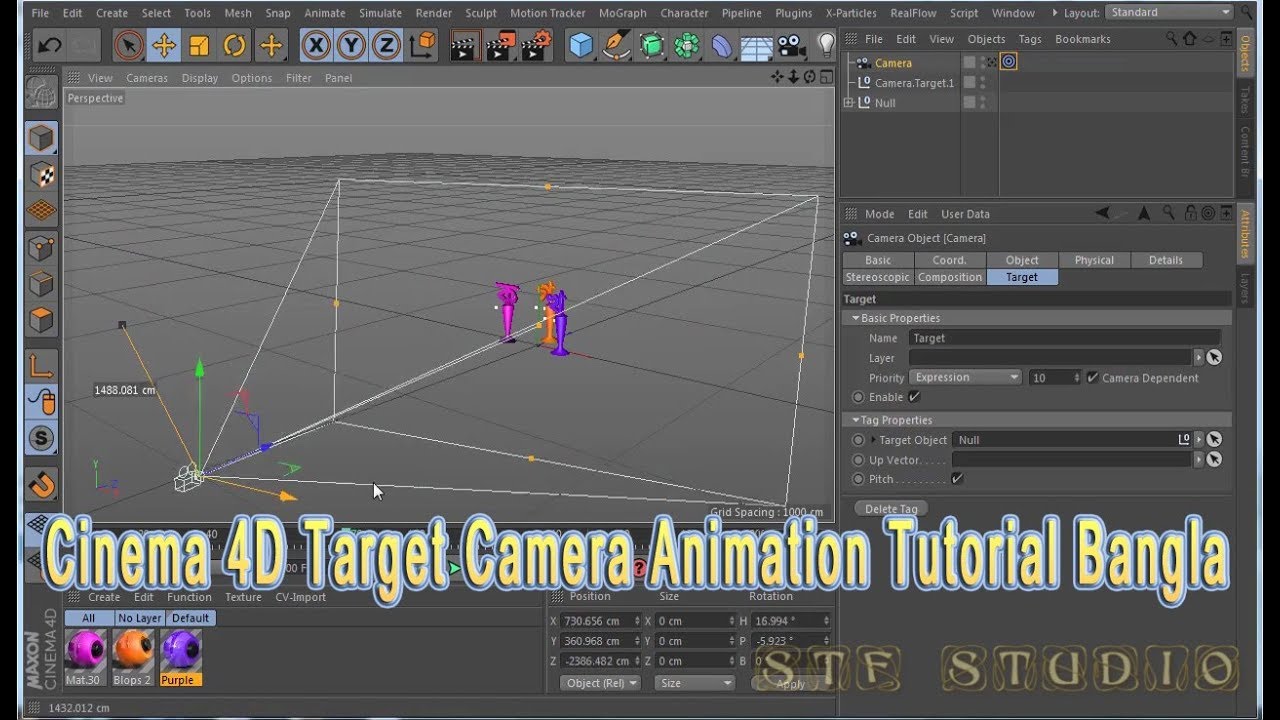
Task: Click Render View clapperboard icon
Action: coord(464,45)
